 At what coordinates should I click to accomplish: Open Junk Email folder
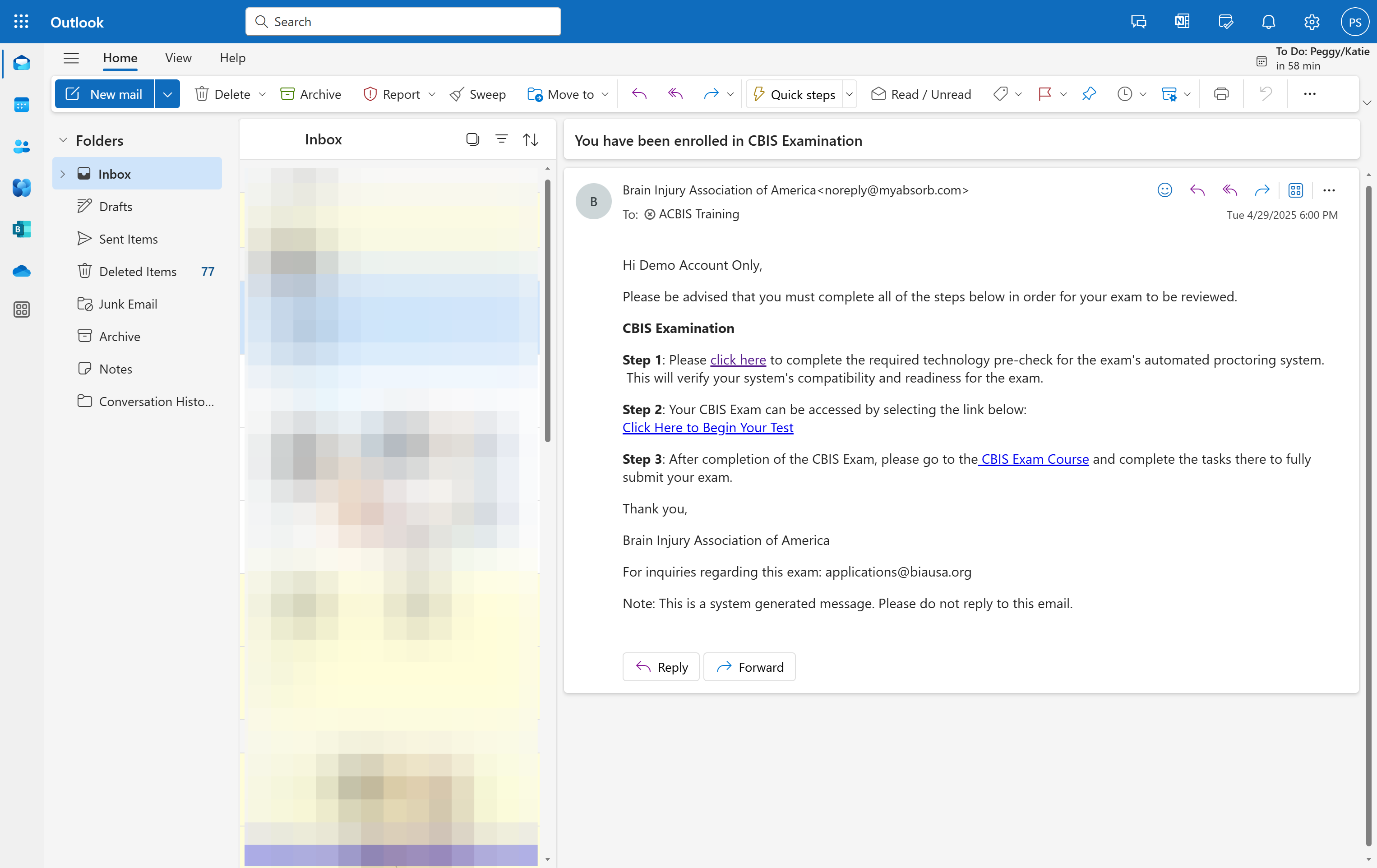137,304
